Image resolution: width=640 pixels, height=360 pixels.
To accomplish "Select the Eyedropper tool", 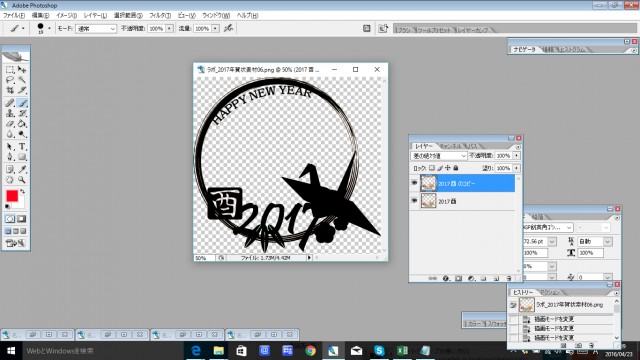I will tap(22, 169).
